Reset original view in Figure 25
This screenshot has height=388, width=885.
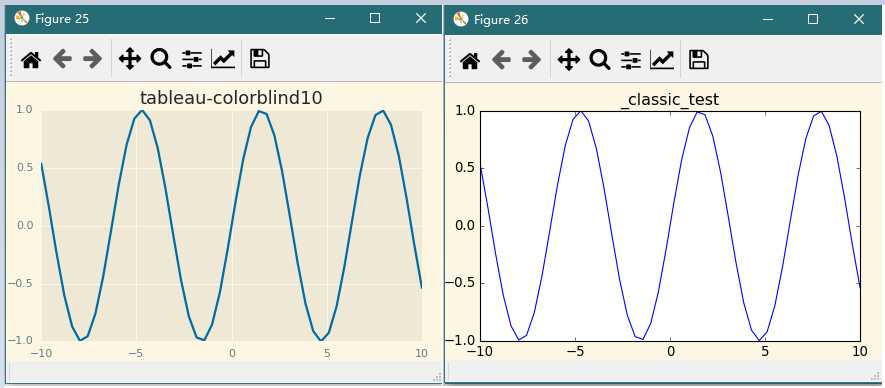click(30, 59)
